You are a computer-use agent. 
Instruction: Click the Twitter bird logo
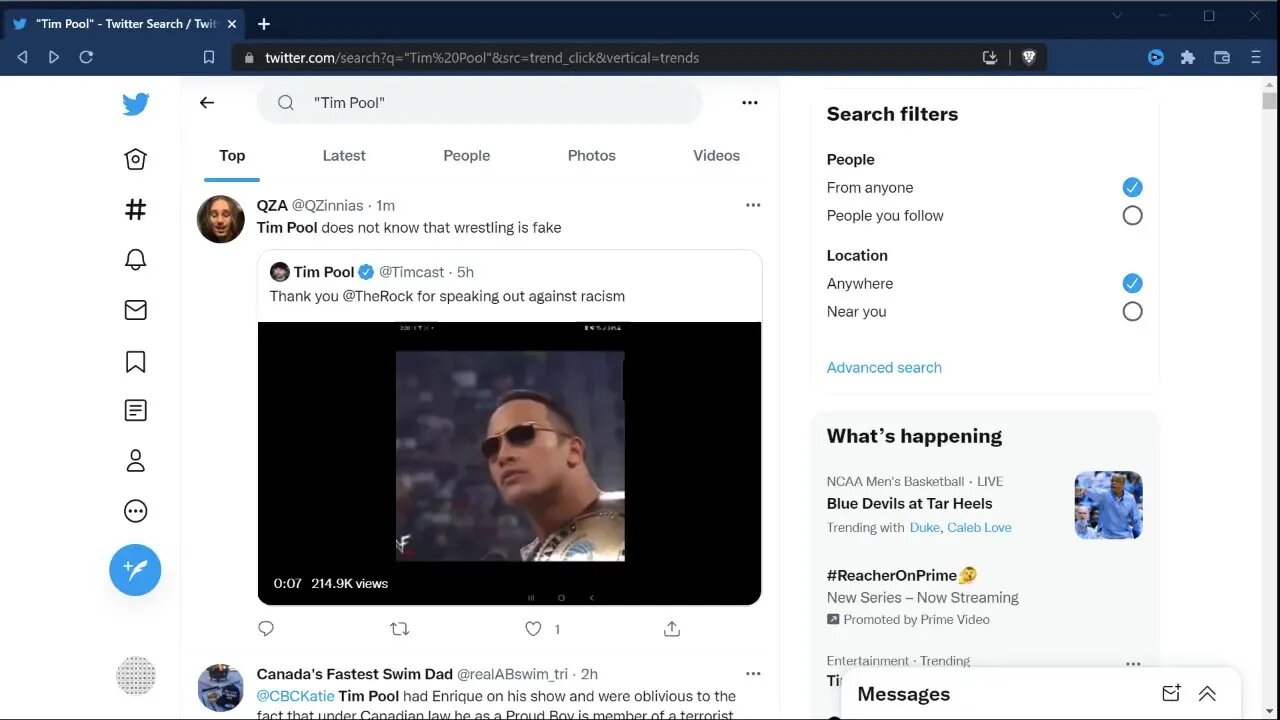[136, 104]
